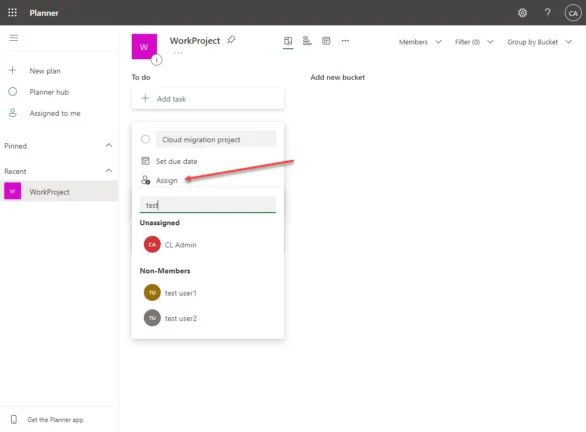Click Set due date
This screenshot has height=432, width=586.
(176, 161)
